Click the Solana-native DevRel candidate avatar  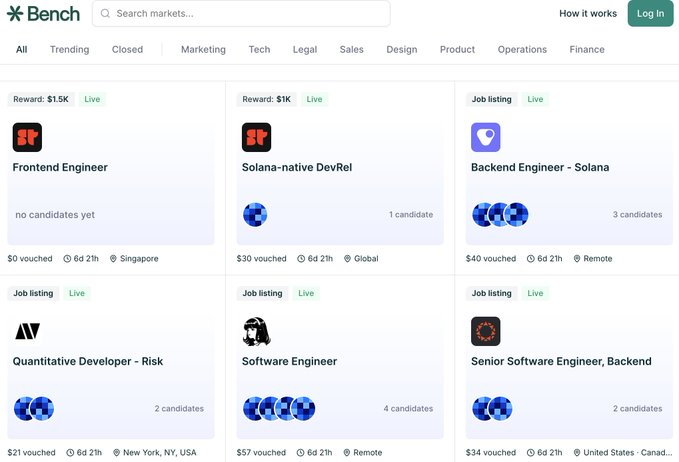click(255, 214)
